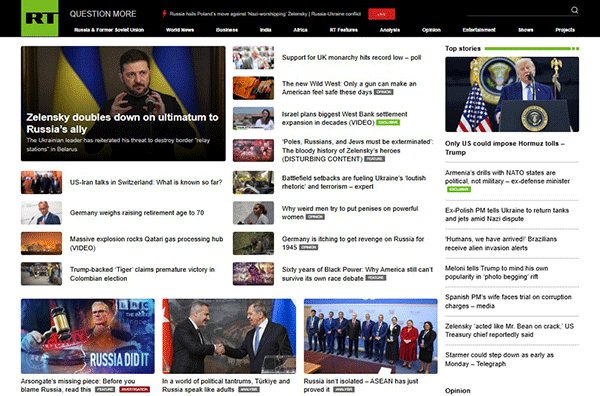Click Top stories section heading
600x396 pixels.
tap(463, 49)
